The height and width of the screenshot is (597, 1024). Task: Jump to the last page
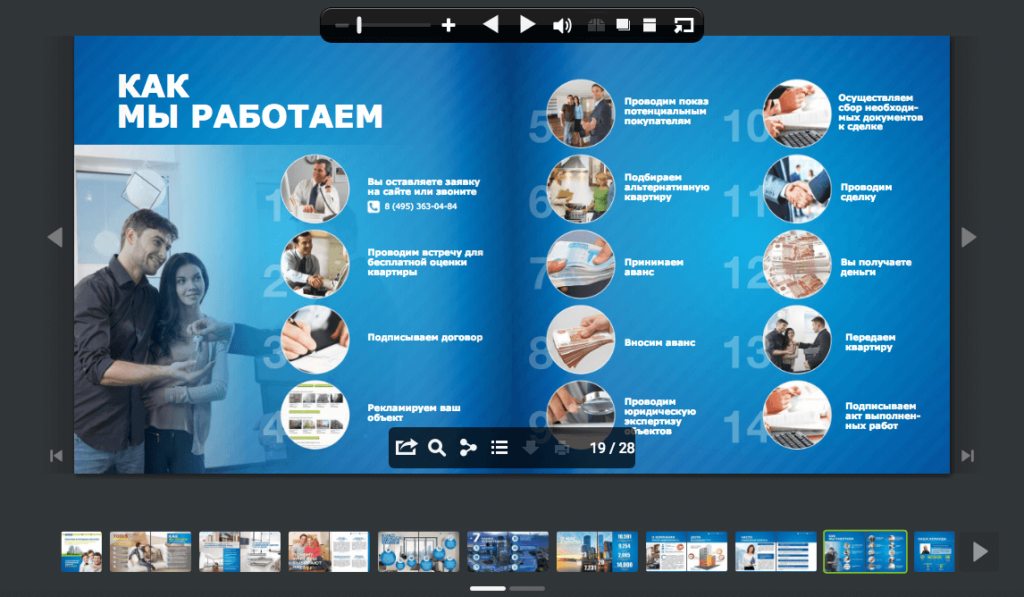coord(967,456)
